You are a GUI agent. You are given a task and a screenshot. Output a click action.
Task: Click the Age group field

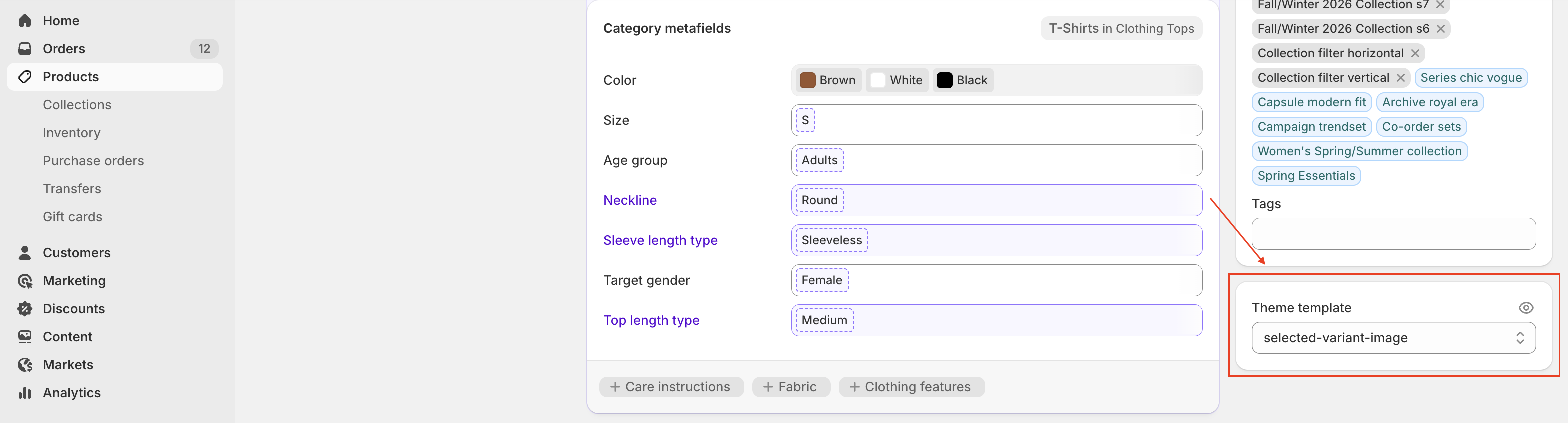[996, 160]
